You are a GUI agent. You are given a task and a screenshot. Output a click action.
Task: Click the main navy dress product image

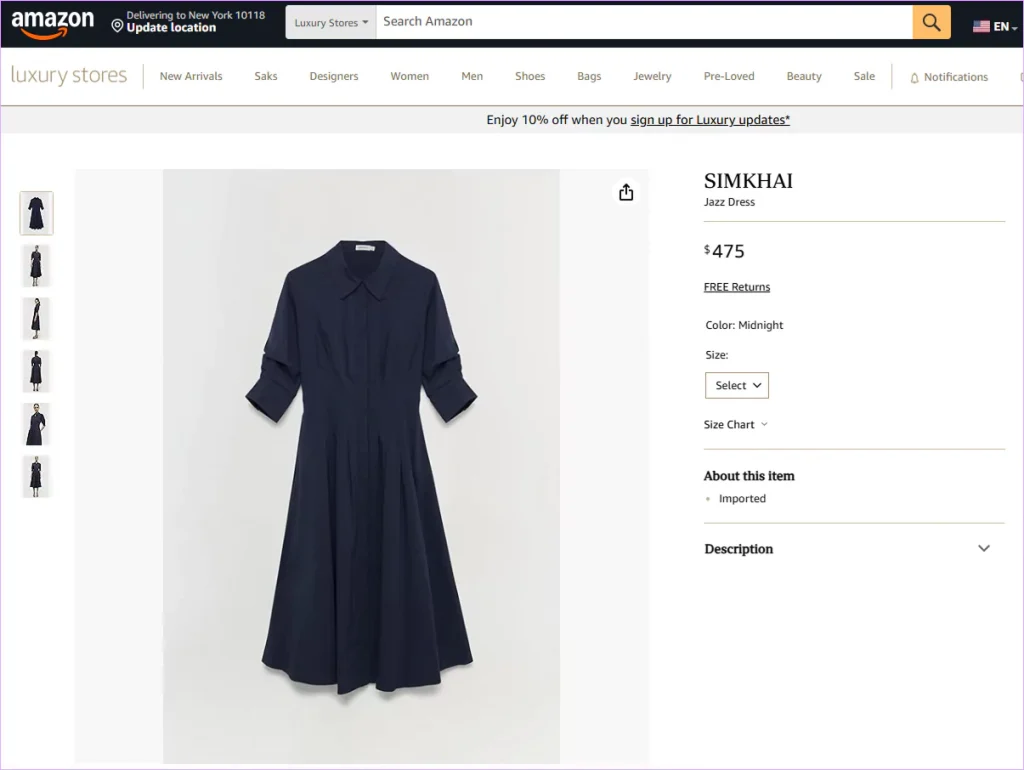coord(361,466)
